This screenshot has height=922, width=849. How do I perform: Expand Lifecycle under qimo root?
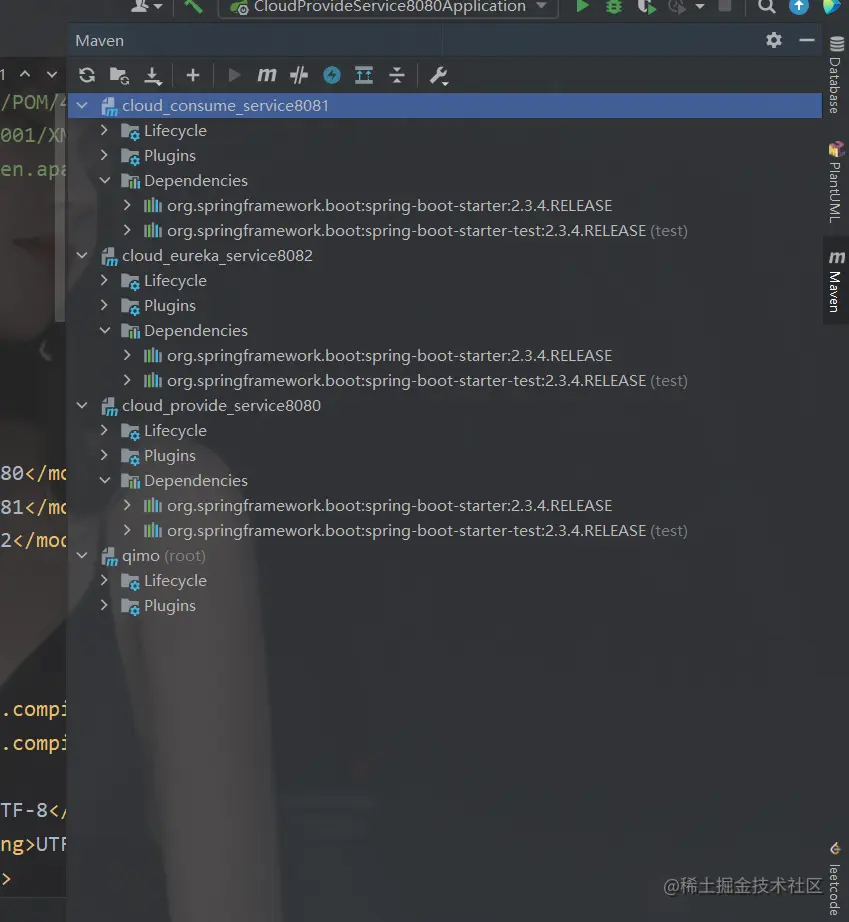(105, 580)
